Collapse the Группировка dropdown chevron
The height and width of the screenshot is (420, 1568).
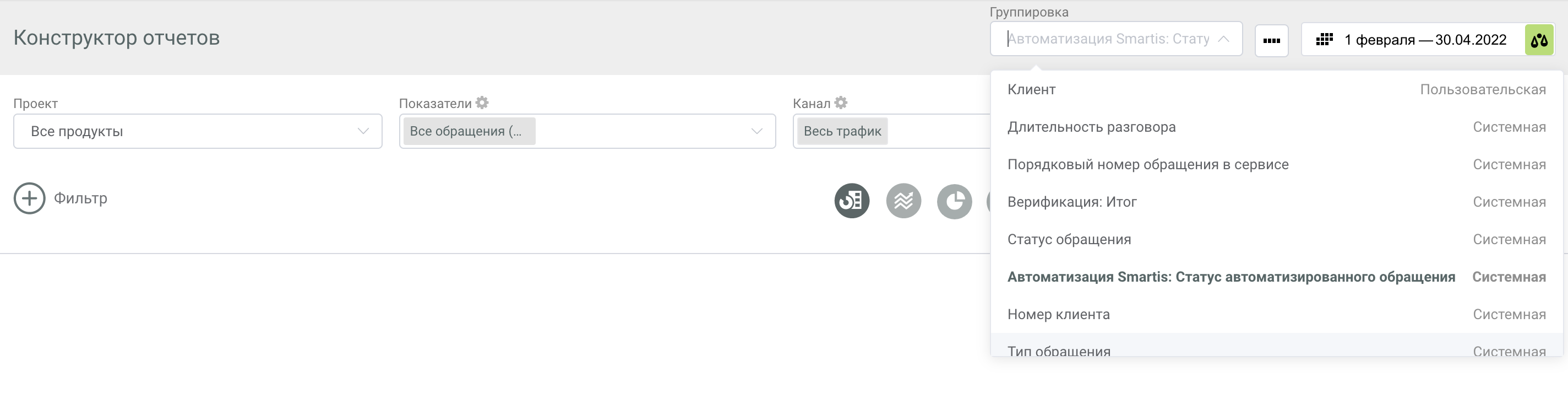click(x=1223, y=39)
